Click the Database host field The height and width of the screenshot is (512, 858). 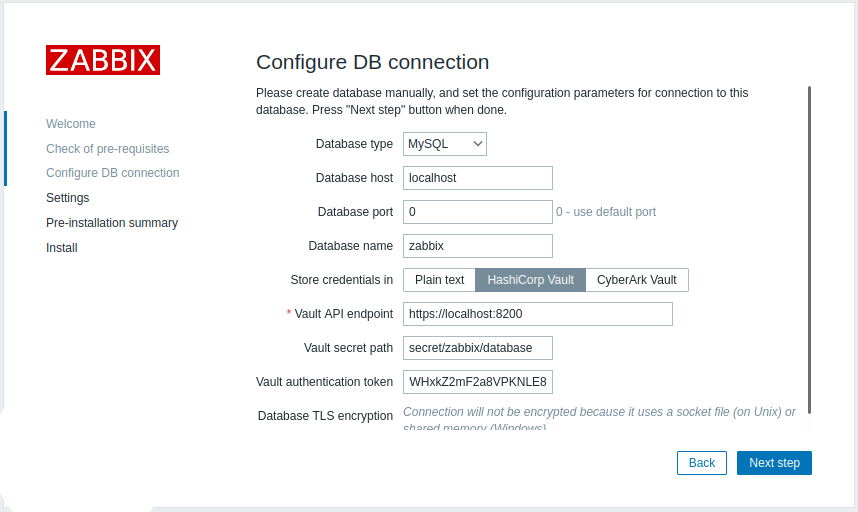click(x=478, y=178)
